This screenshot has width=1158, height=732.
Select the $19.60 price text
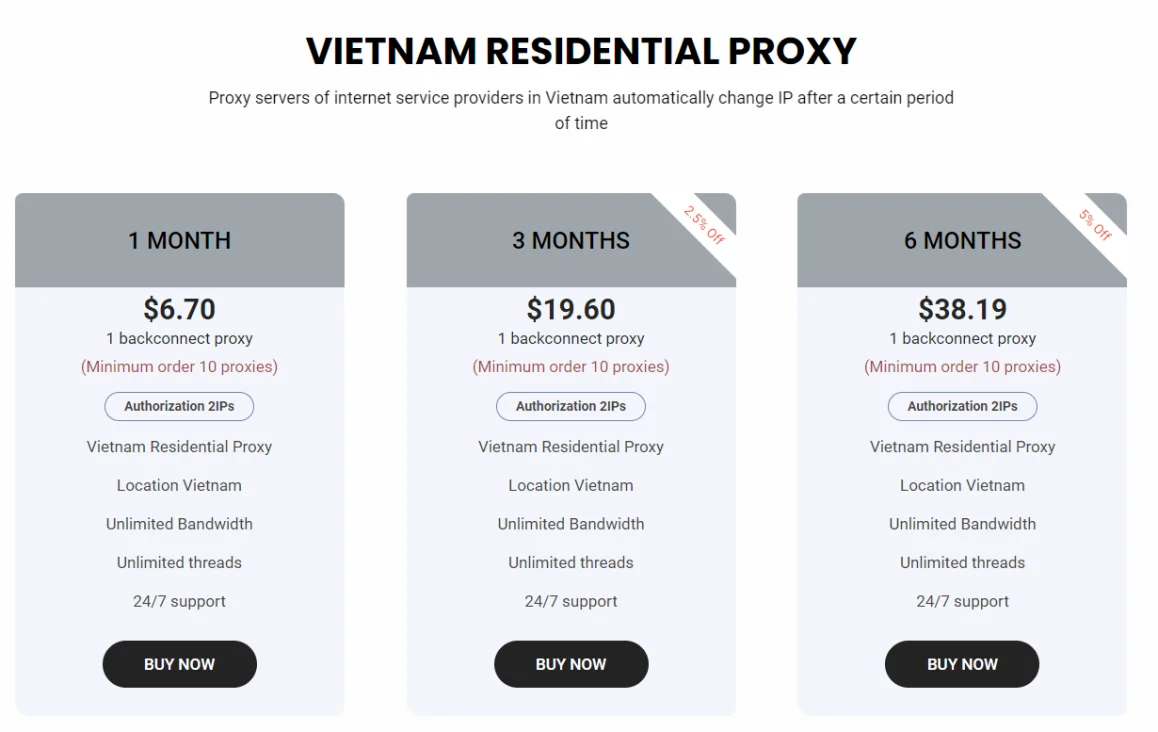[x=571, y=309]
